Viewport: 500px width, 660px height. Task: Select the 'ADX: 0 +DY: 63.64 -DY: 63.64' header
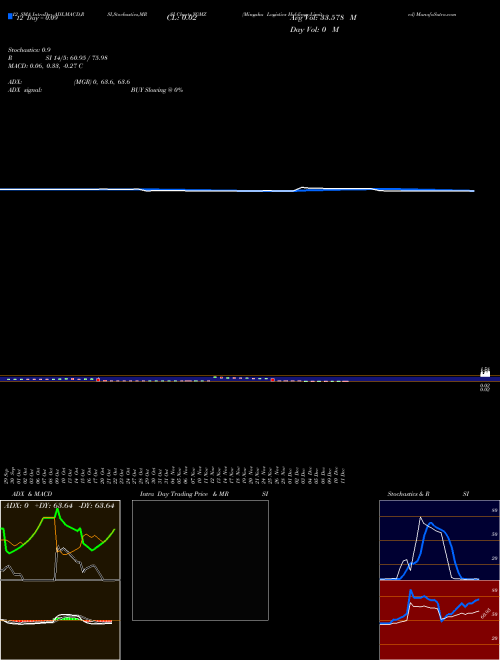59,505
